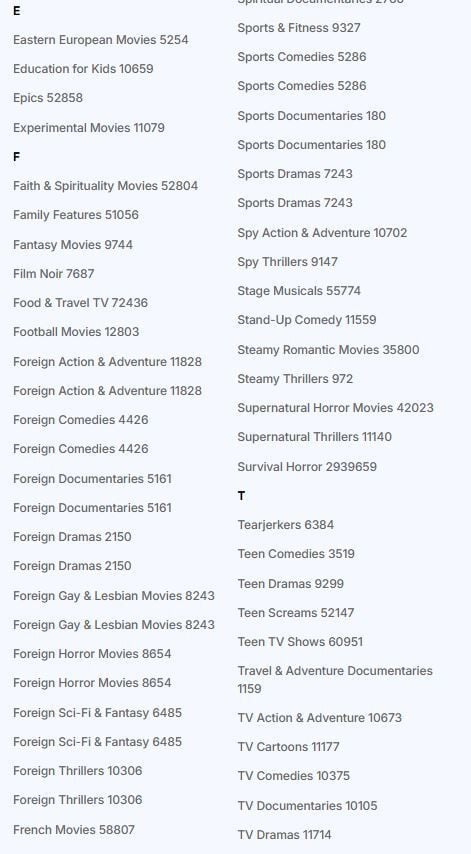Select Travel & Adventure Documentaries 1159
Image resolution: width=471 pixels, height=854 pixels.
(335, 679)
